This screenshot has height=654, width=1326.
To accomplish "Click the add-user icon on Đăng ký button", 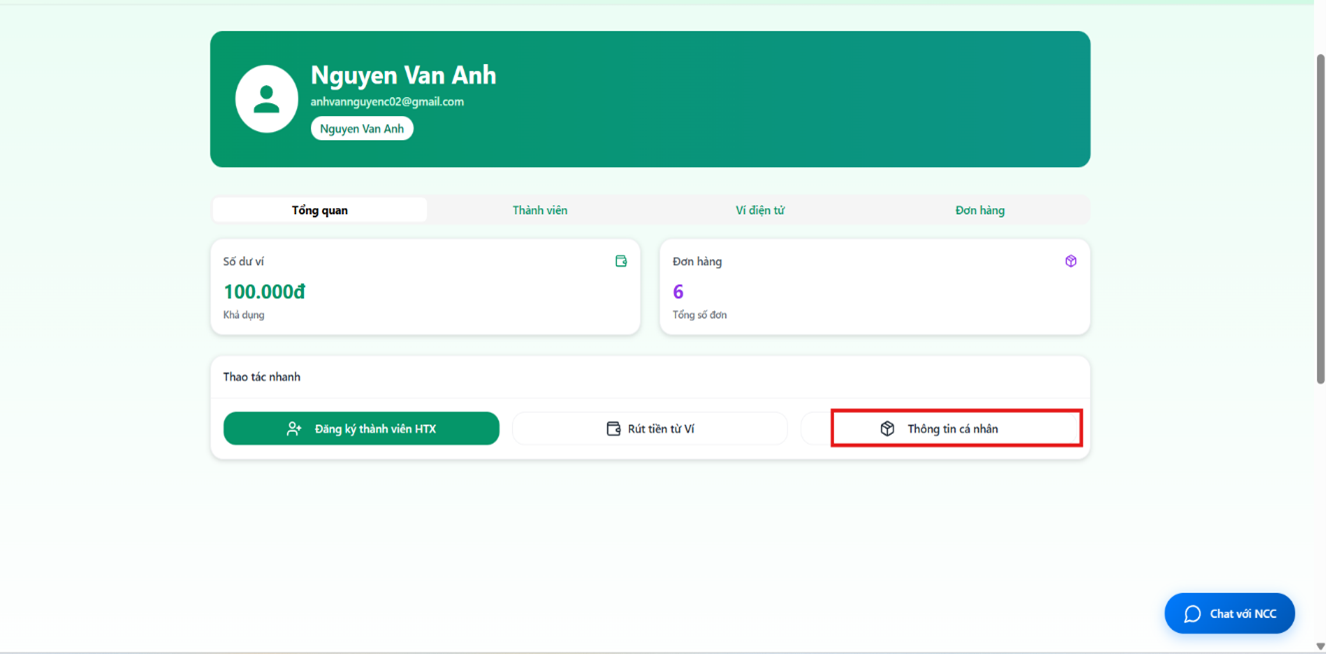I will [294, 428].
